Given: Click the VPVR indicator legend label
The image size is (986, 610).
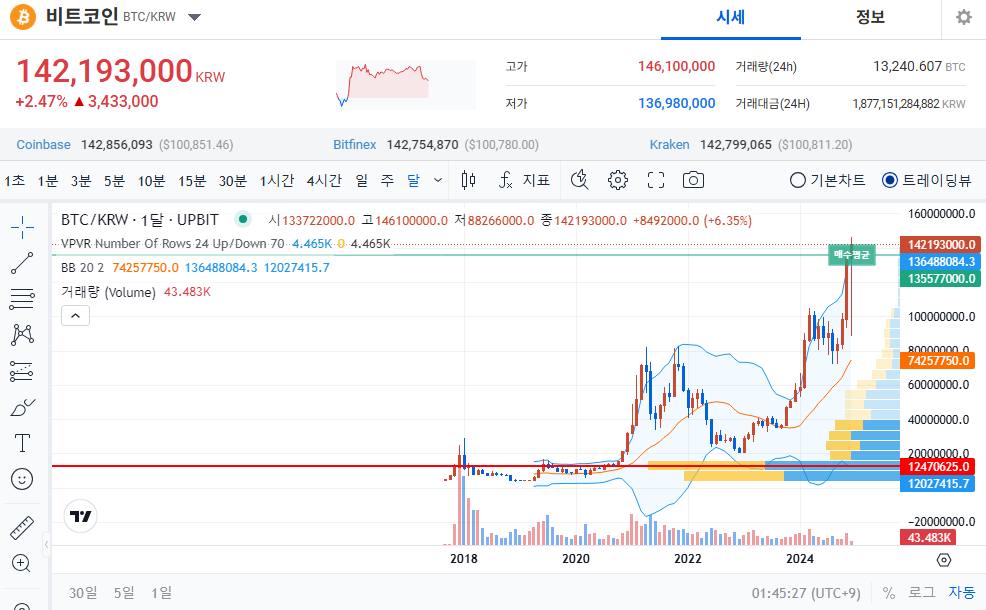Looking at the screenshot, I should (x=172, y=243).
